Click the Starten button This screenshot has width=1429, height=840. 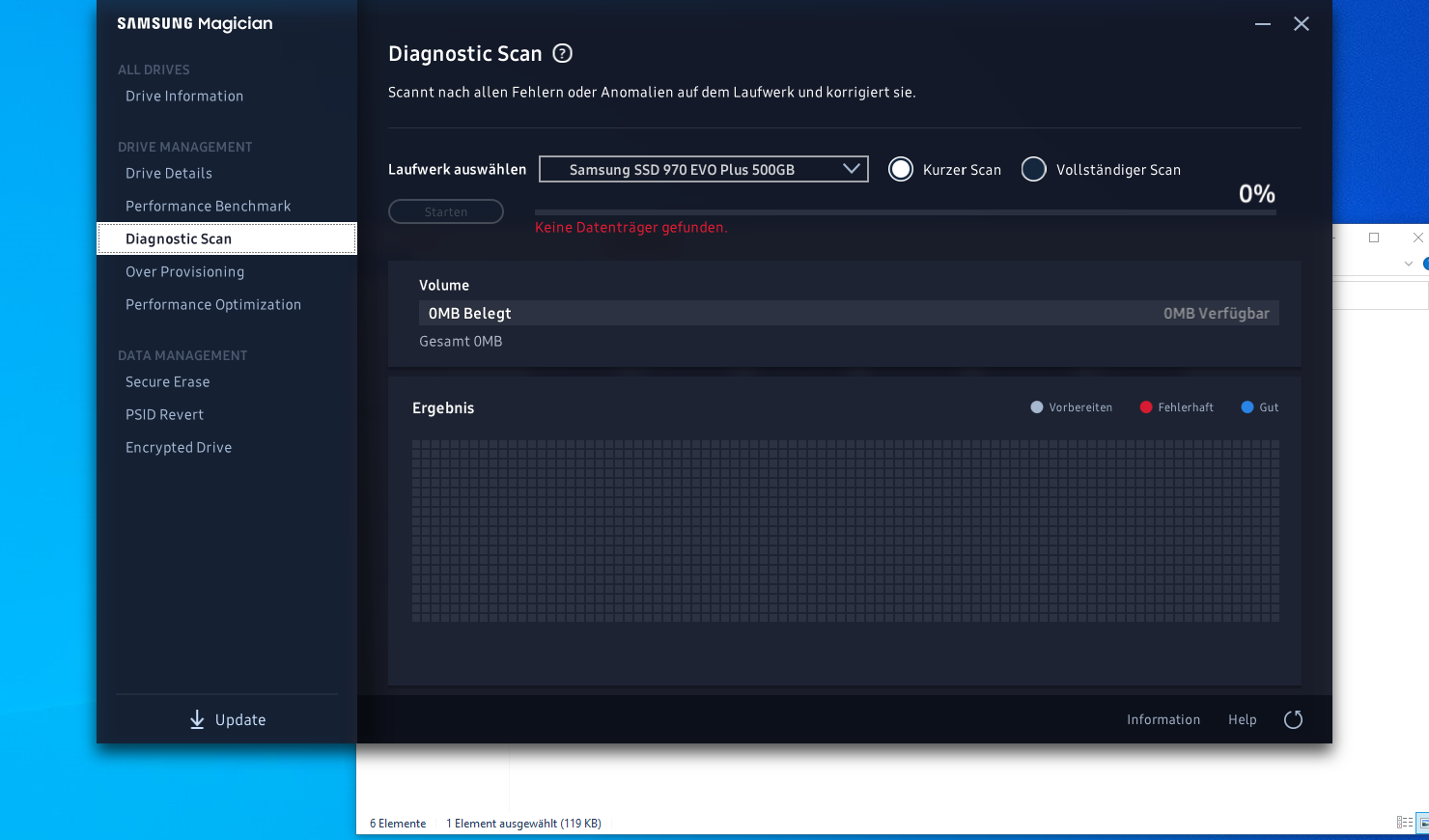[x=446, y=211]
